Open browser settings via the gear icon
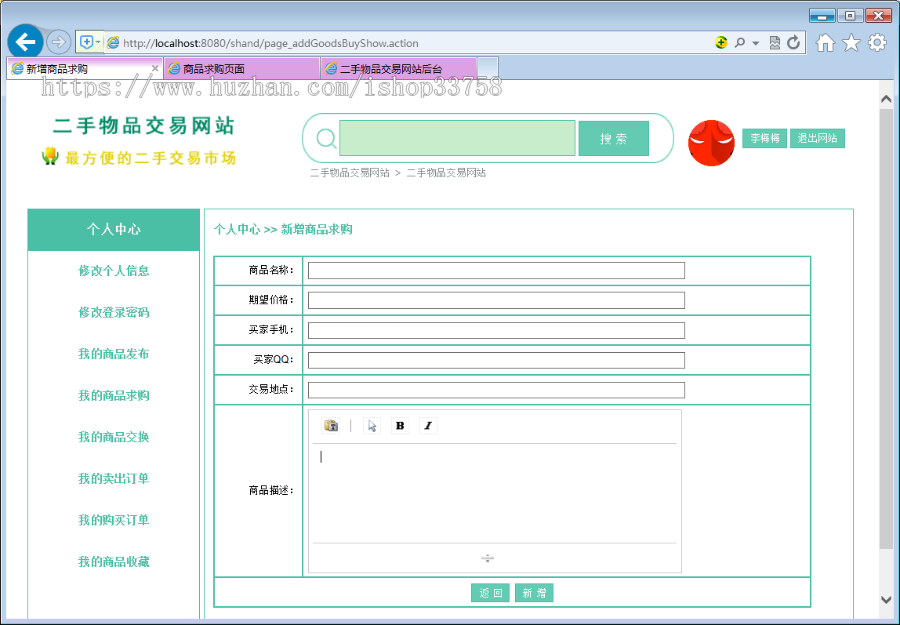Viewport: 900px width, 625px height. click(x=876, y=42)
